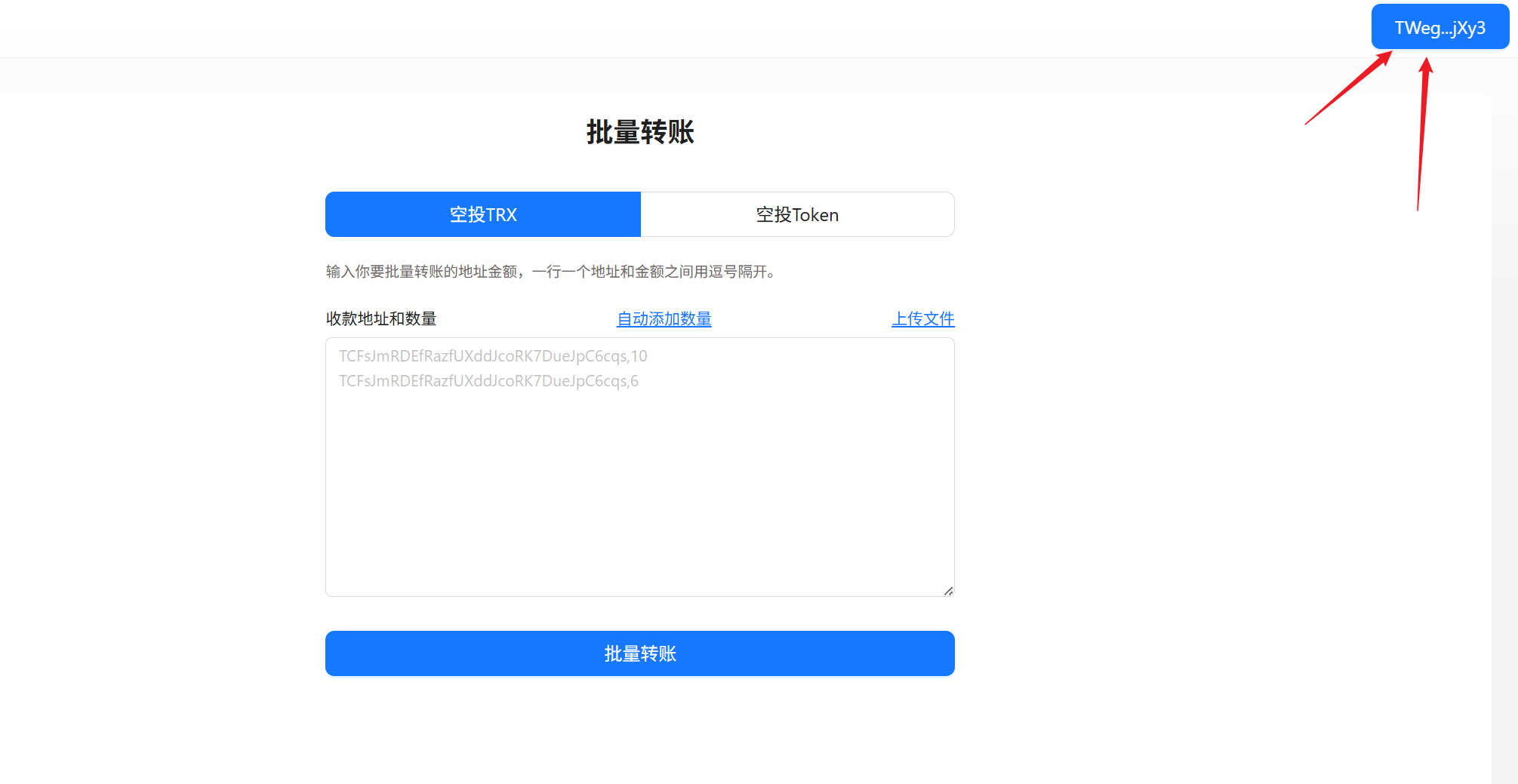Click white space below the submit button
The image size is (1518, 784).
pos(640,732)
